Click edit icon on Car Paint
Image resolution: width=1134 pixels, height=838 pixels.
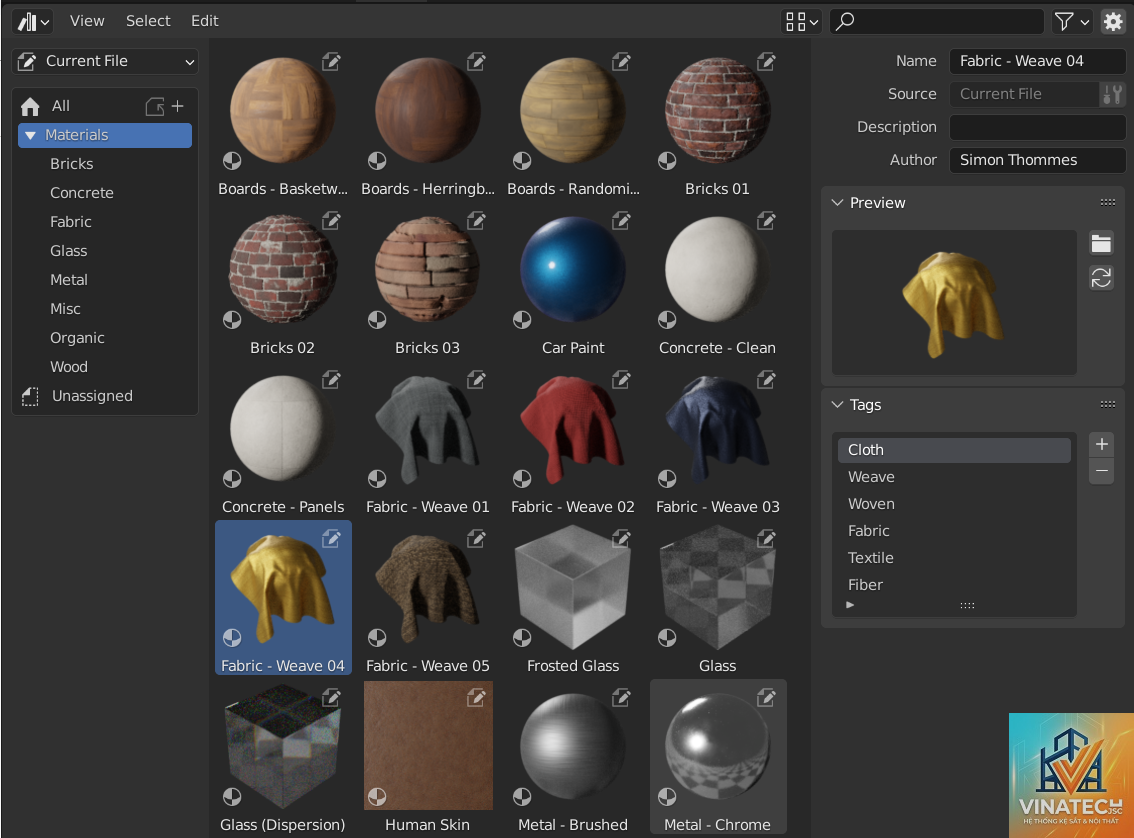[x=621, y=221]
